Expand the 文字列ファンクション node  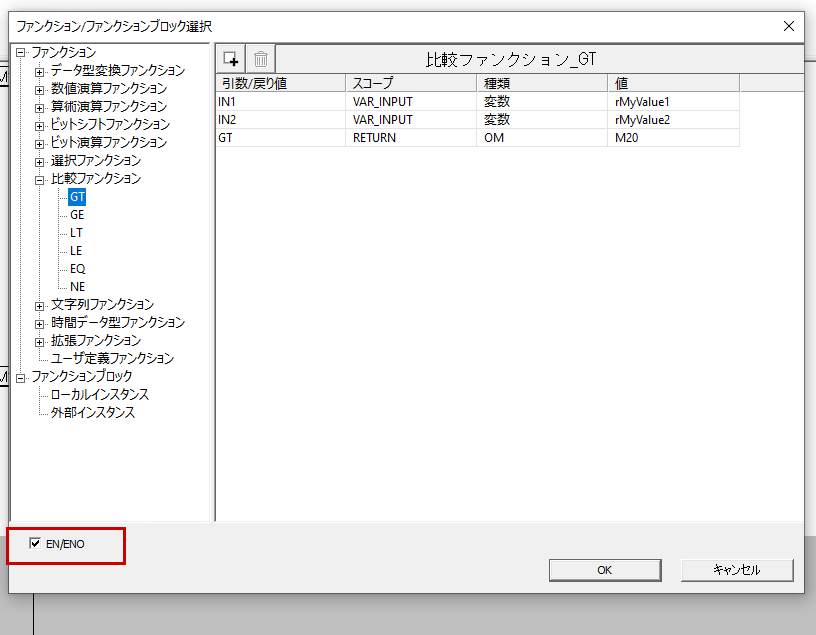tap(40, 305)
